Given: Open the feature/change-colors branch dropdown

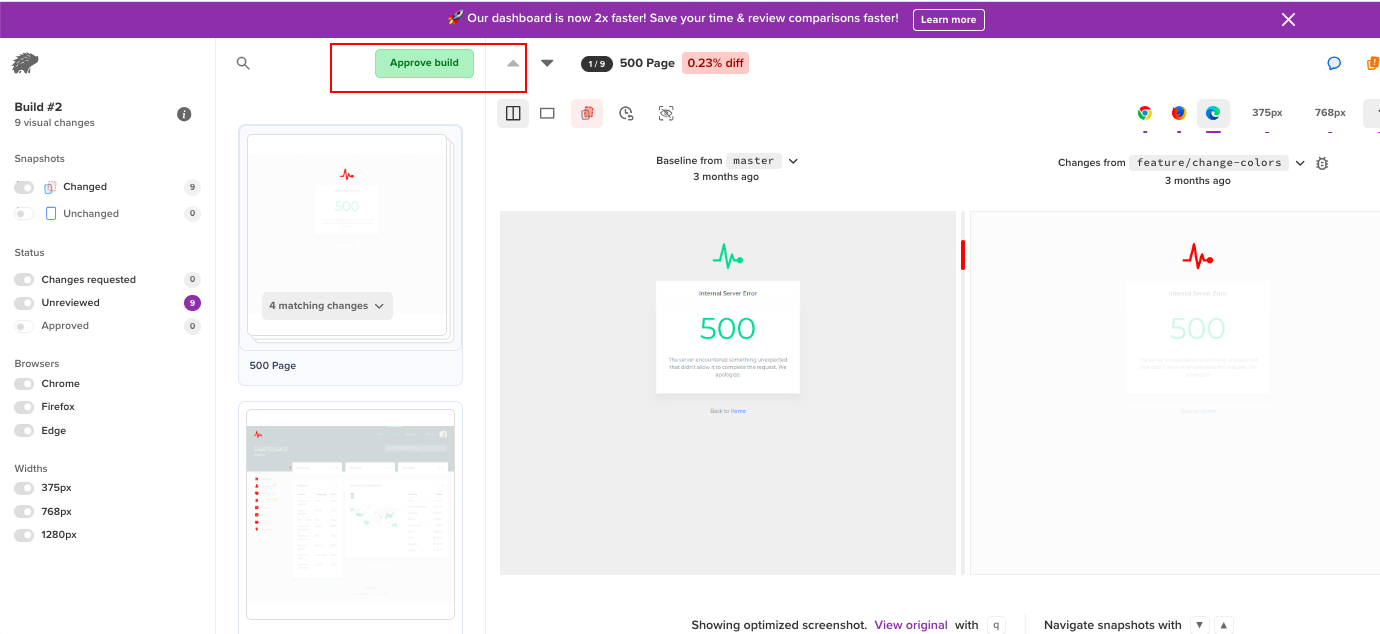Looking at the screenshot, I should [x=1300, y=163].
